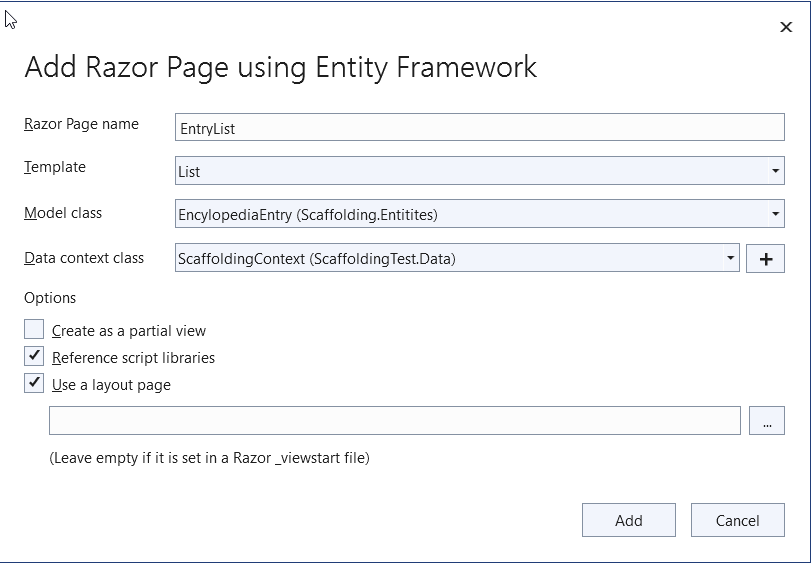Close the Add Razor Page dialog
Screen dimensions: 811x563
[786, 27]
